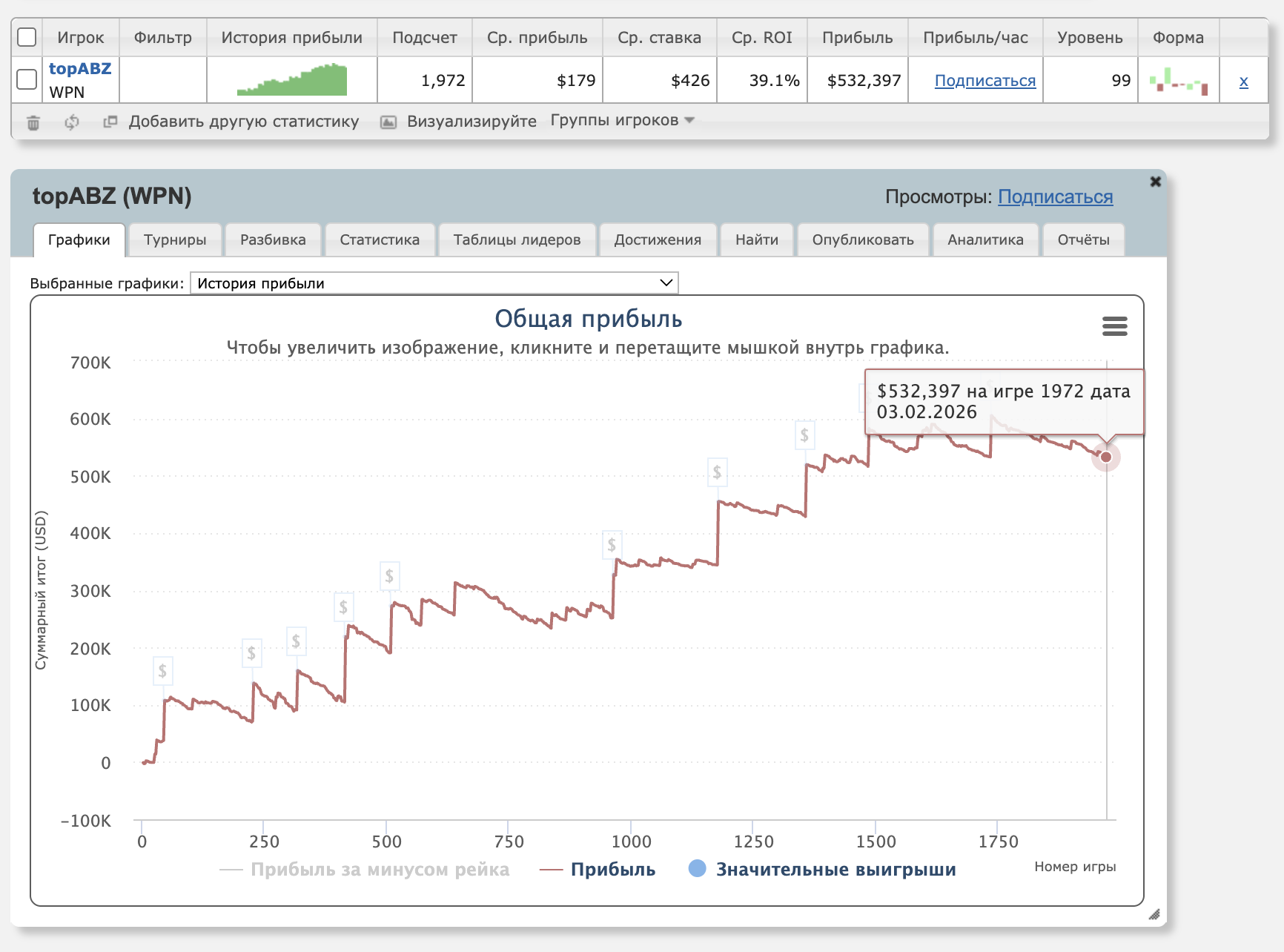Click the Visualize picture icon

click(x=388, y=122)
